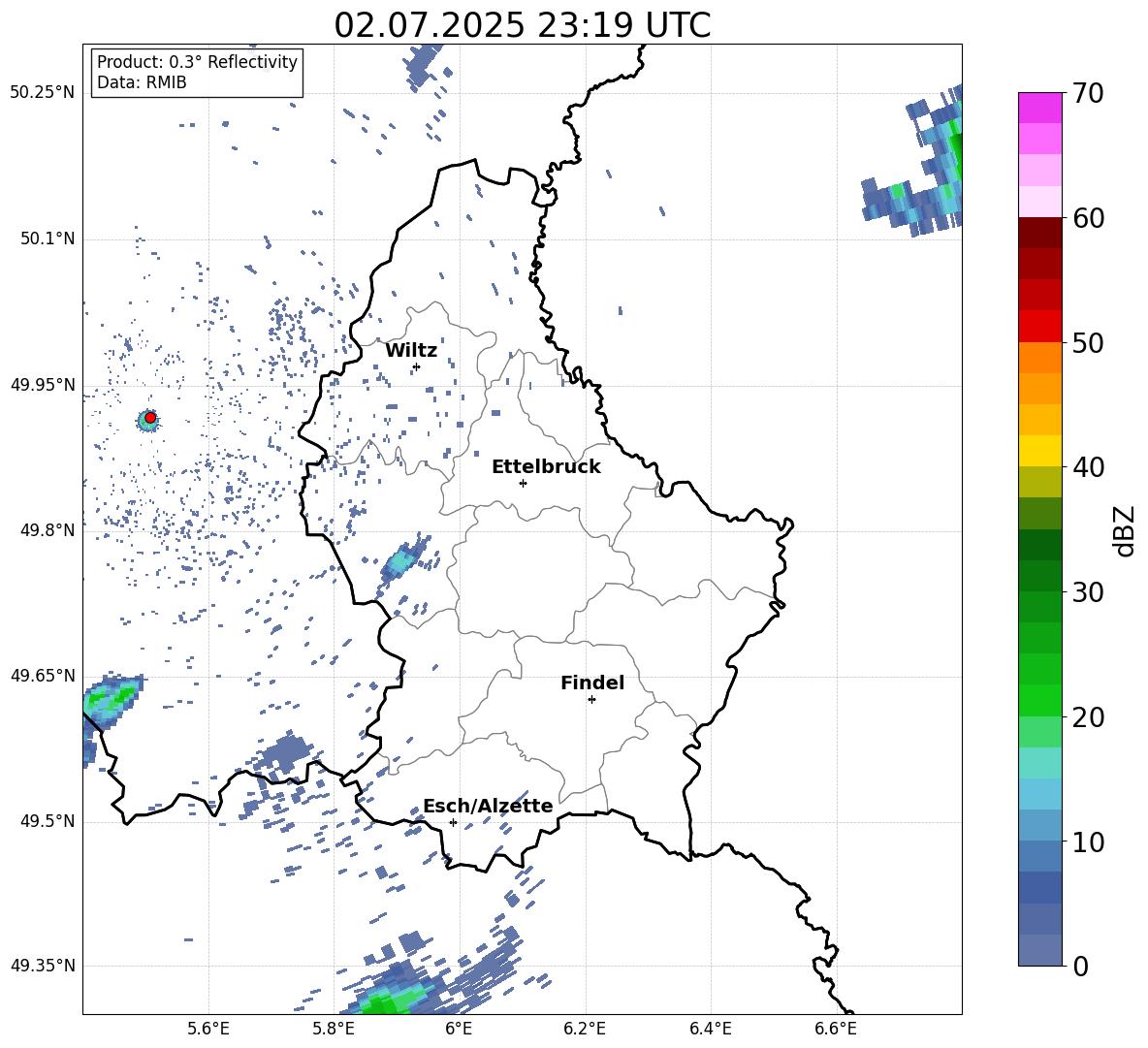The height and width of the screenshot is (1048, 1148).
Task: Click the 30 value on colorbar
Action: (1088, 592)
